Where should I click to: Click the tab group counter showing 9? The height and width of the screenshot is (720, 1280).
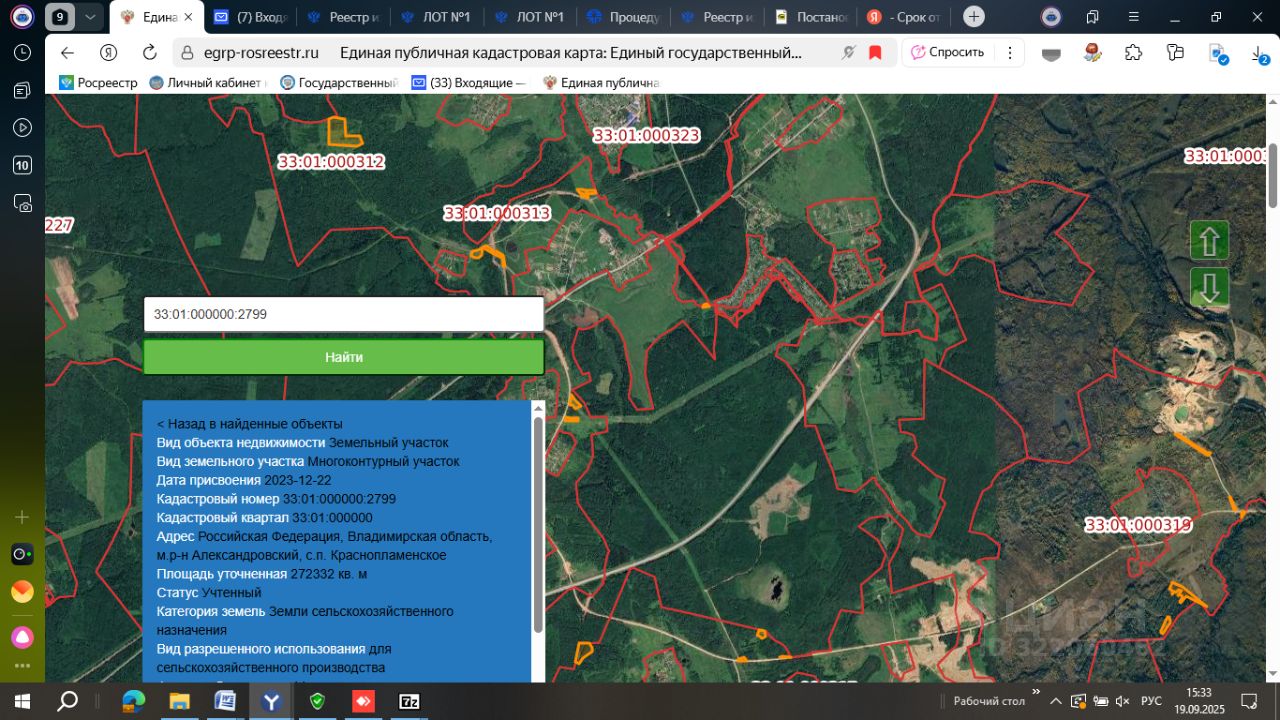pyautogui.click(x=62, y=17)
